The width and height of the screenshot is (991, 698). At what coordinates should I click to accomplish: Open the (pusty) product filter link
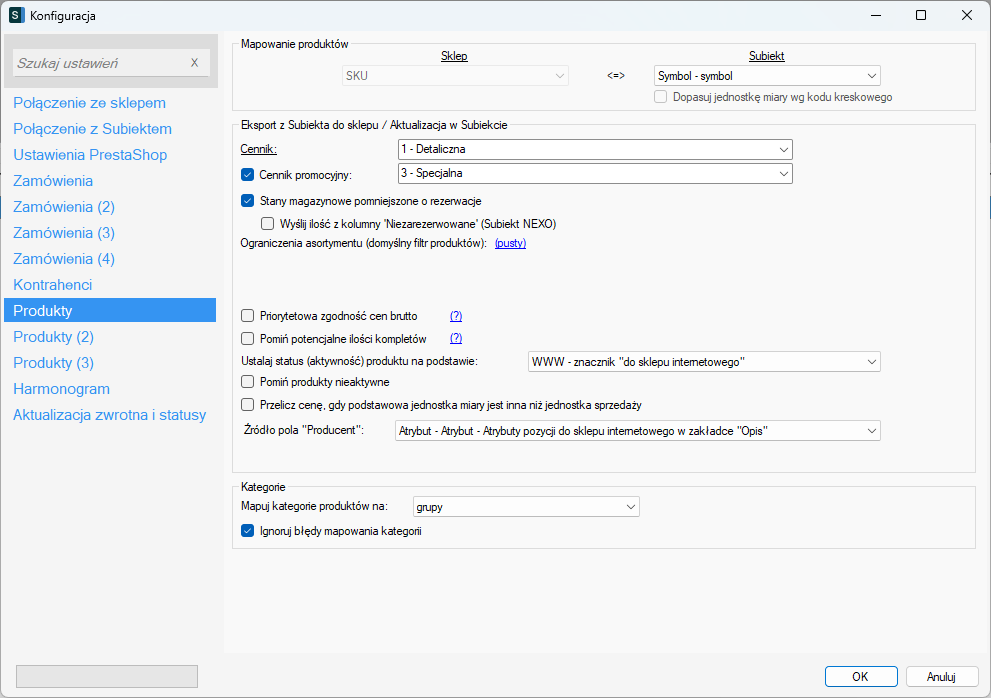510,243
